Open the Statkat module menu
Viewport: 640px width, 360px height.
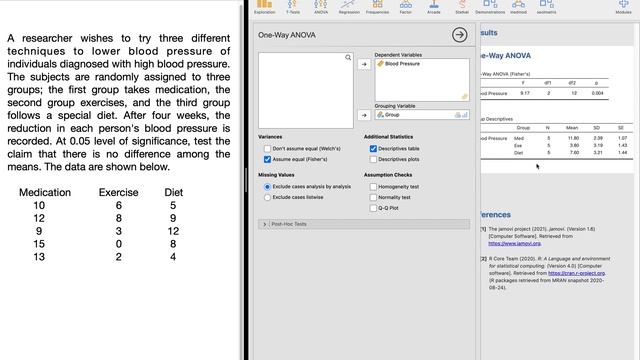[462, 7]
